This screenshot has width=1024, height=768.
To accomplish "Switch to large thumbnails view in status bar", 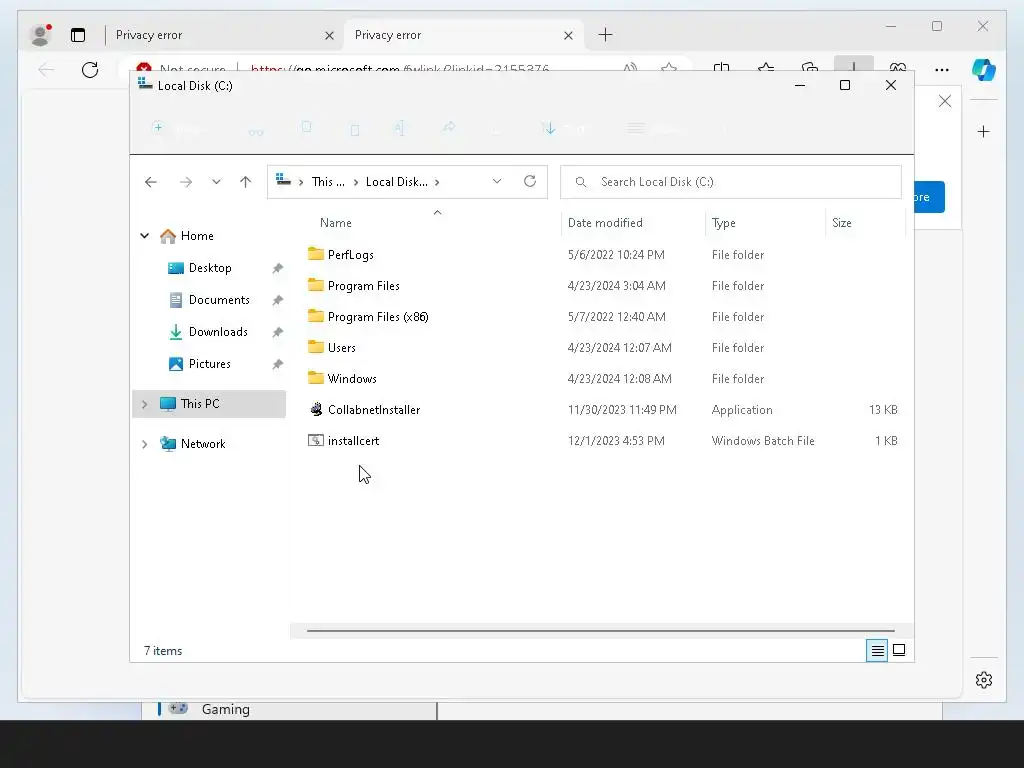I will (x=899, y=650).
